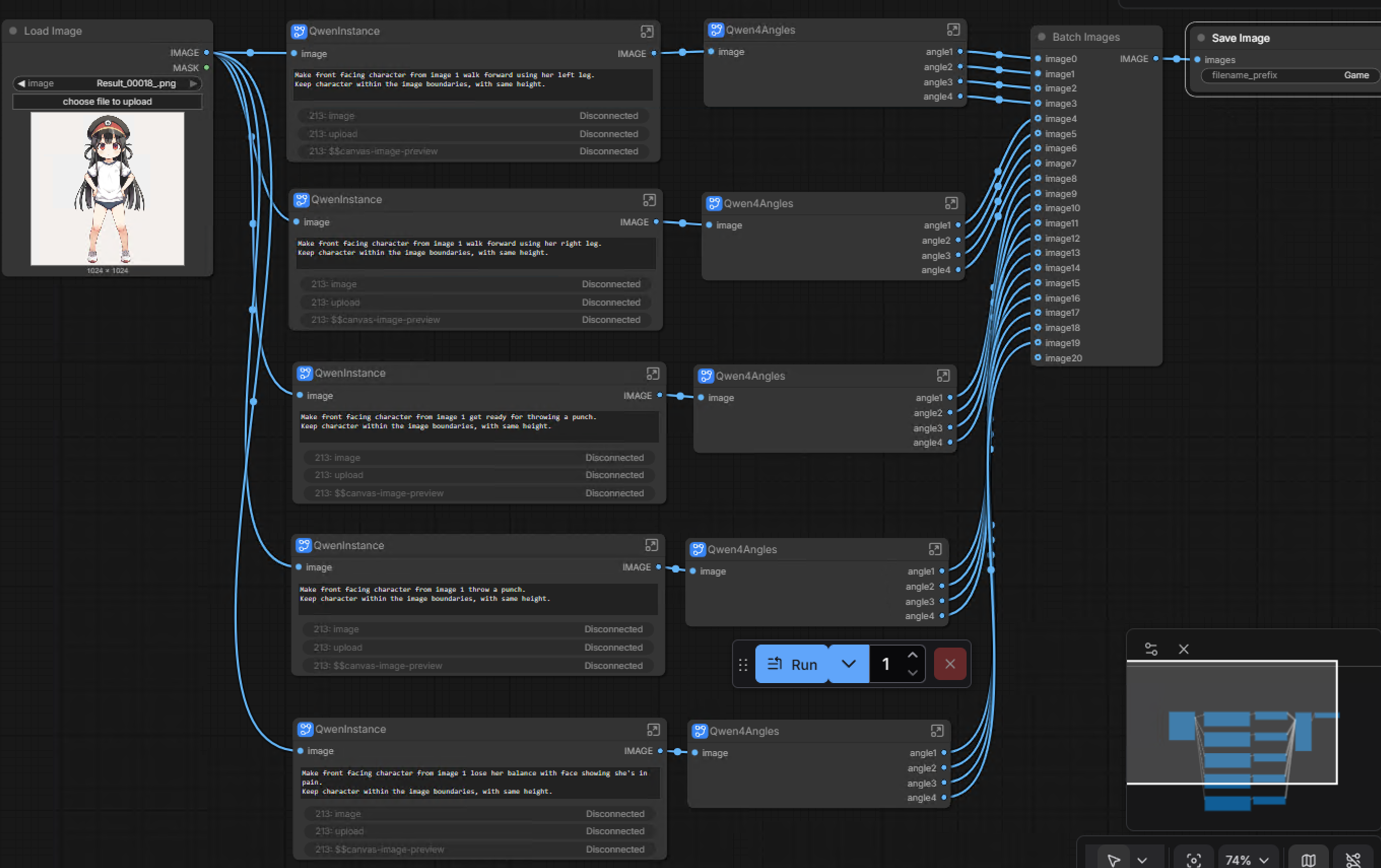
Task: Open minimap settings sliders icon
Action: coord(1150,649)
